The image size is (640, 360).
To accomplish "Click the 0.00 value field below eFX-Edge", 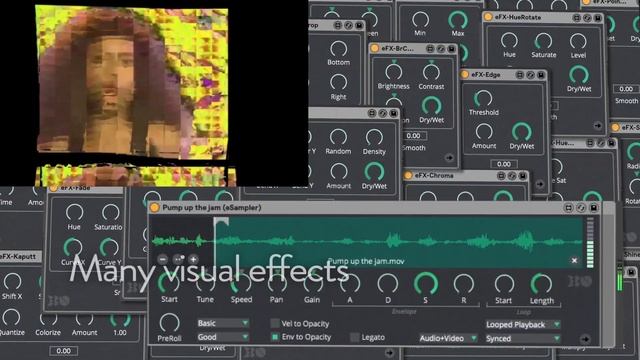I will coord(504,164).
